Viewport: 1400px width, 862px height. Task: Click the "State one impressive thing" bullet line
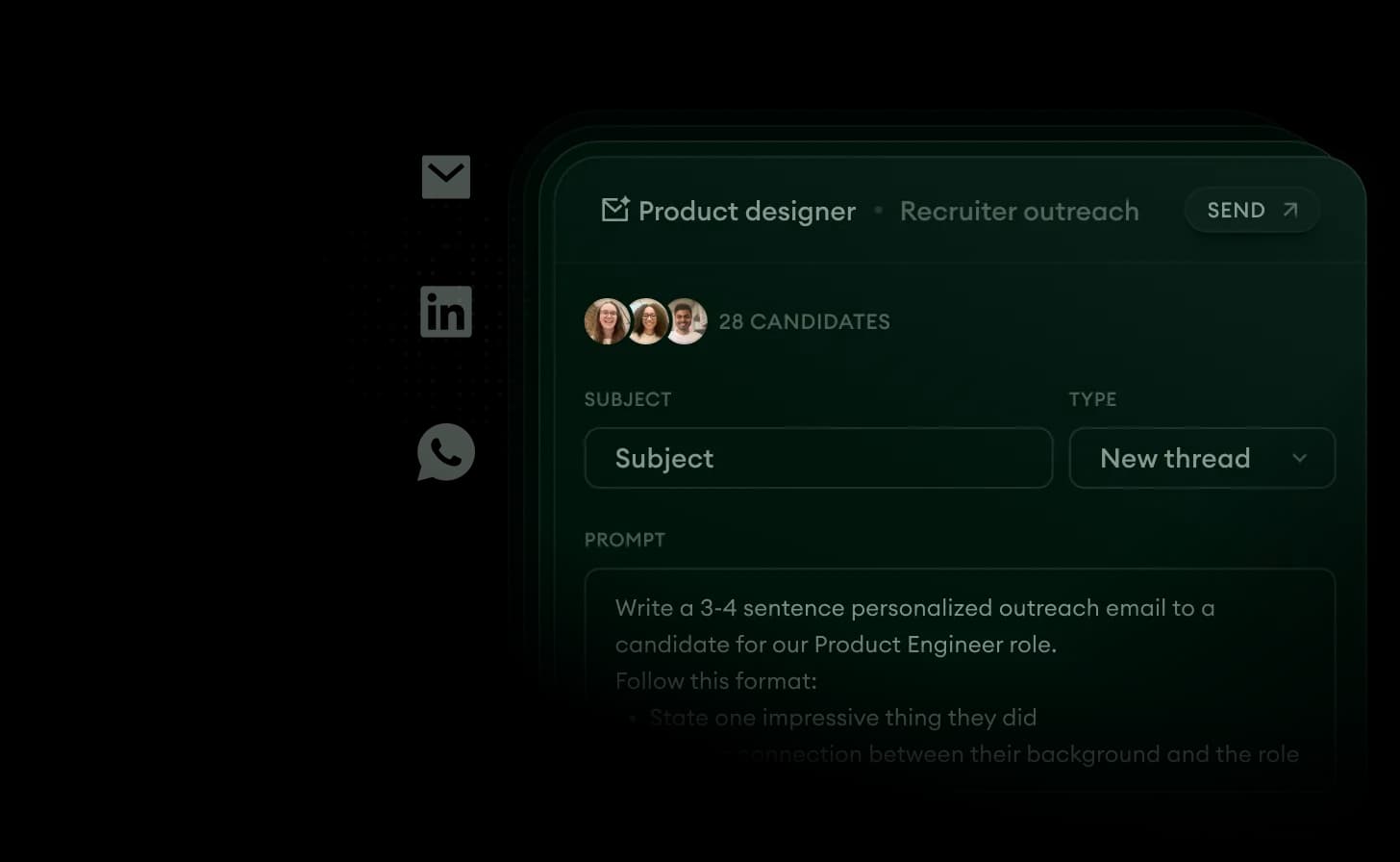coord(842,718)
